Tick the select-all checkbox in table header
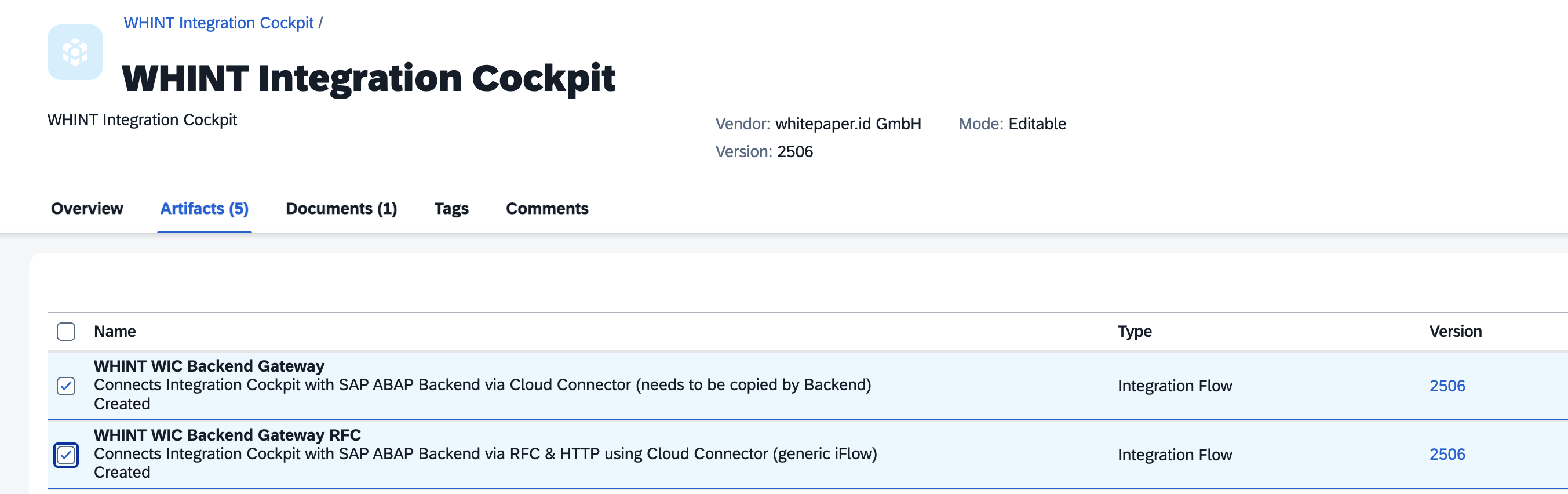This screenshot has width=1568, height=494. 65,332
